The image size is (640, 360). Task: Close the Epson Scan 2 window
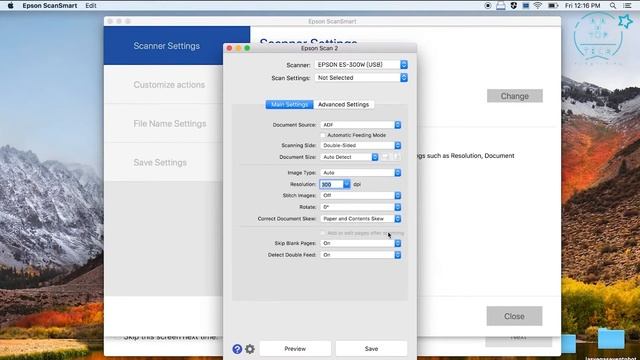pyautogui.click(x=229, y=48)
